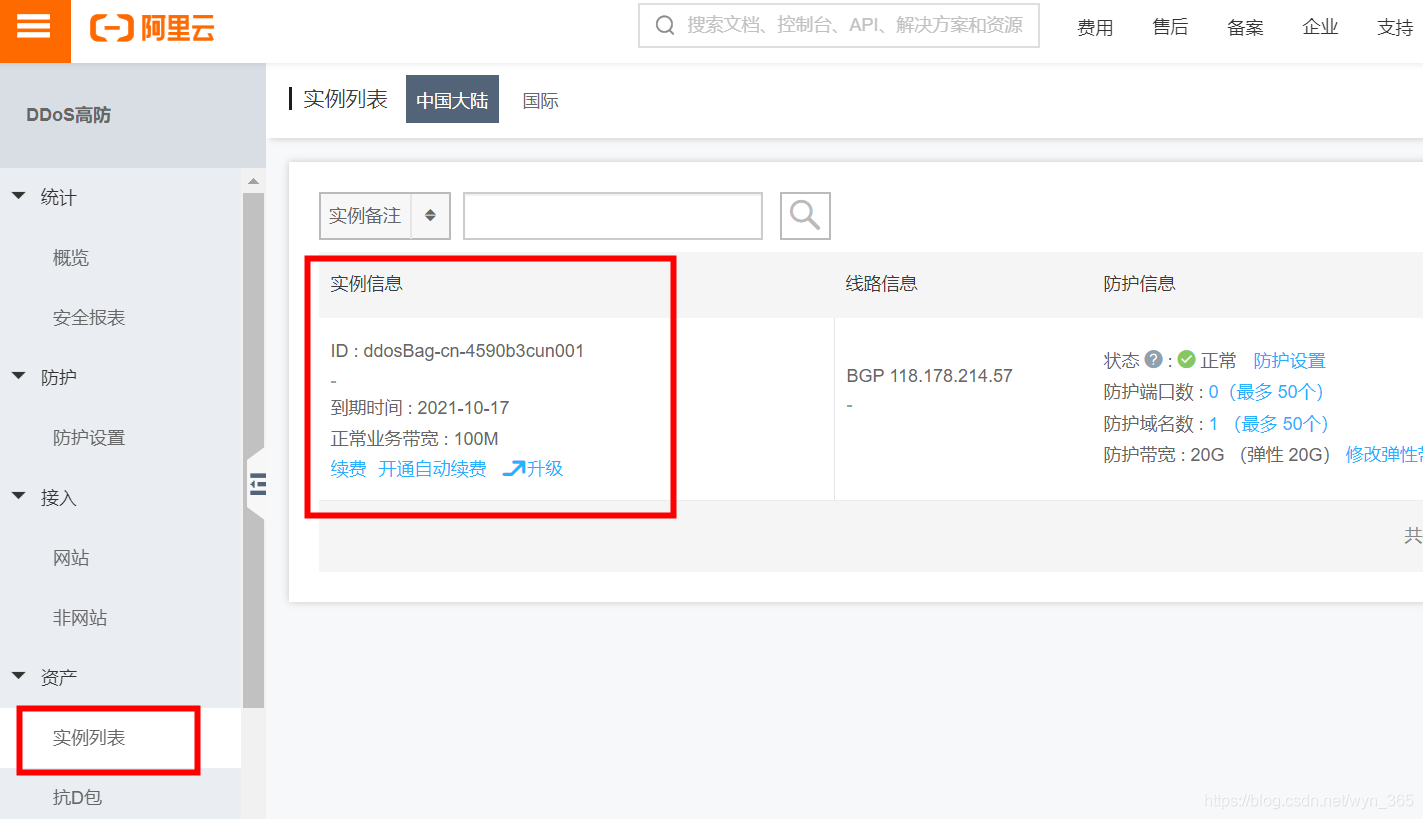
Task: Click the Alibaba Cloud logo
Action: click(x=152, y=28)
